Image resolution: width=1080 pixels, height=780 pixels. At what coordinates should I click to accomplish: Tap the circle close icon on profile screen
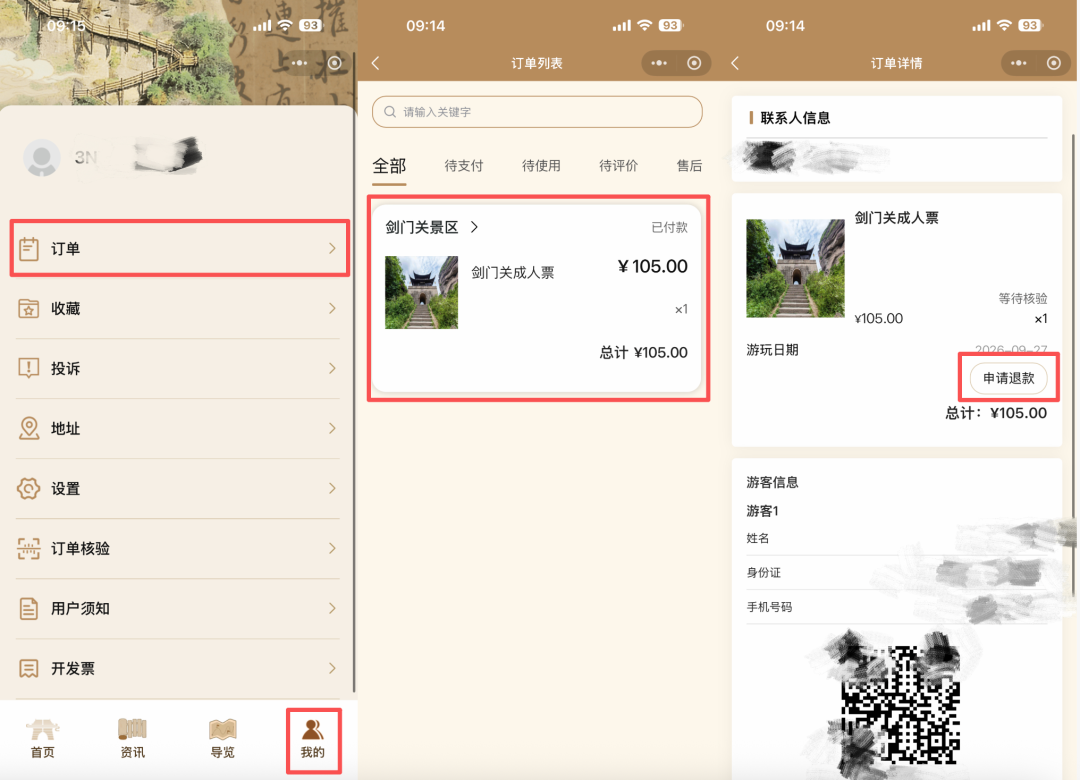(335, 63)
